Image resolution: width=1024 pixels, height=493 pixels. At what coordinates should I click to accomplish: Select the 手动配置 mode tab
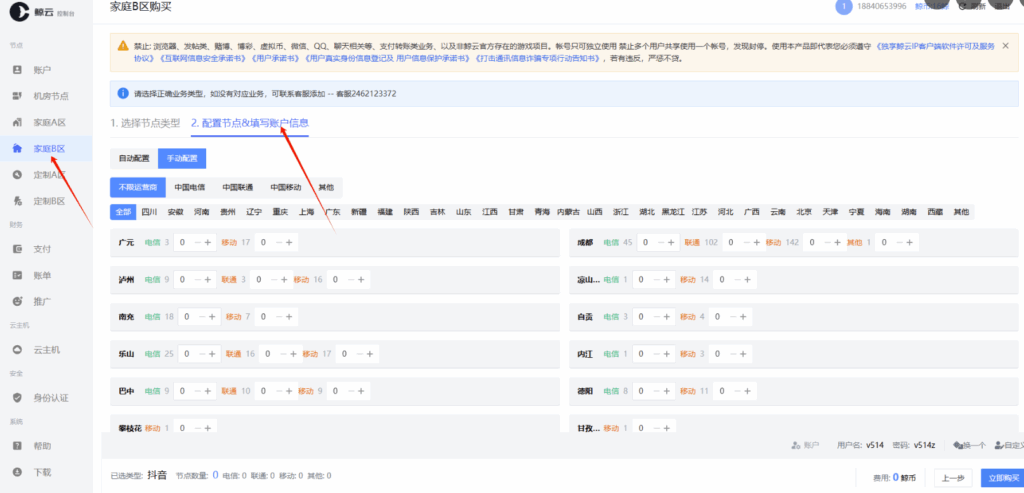(182, 159)
